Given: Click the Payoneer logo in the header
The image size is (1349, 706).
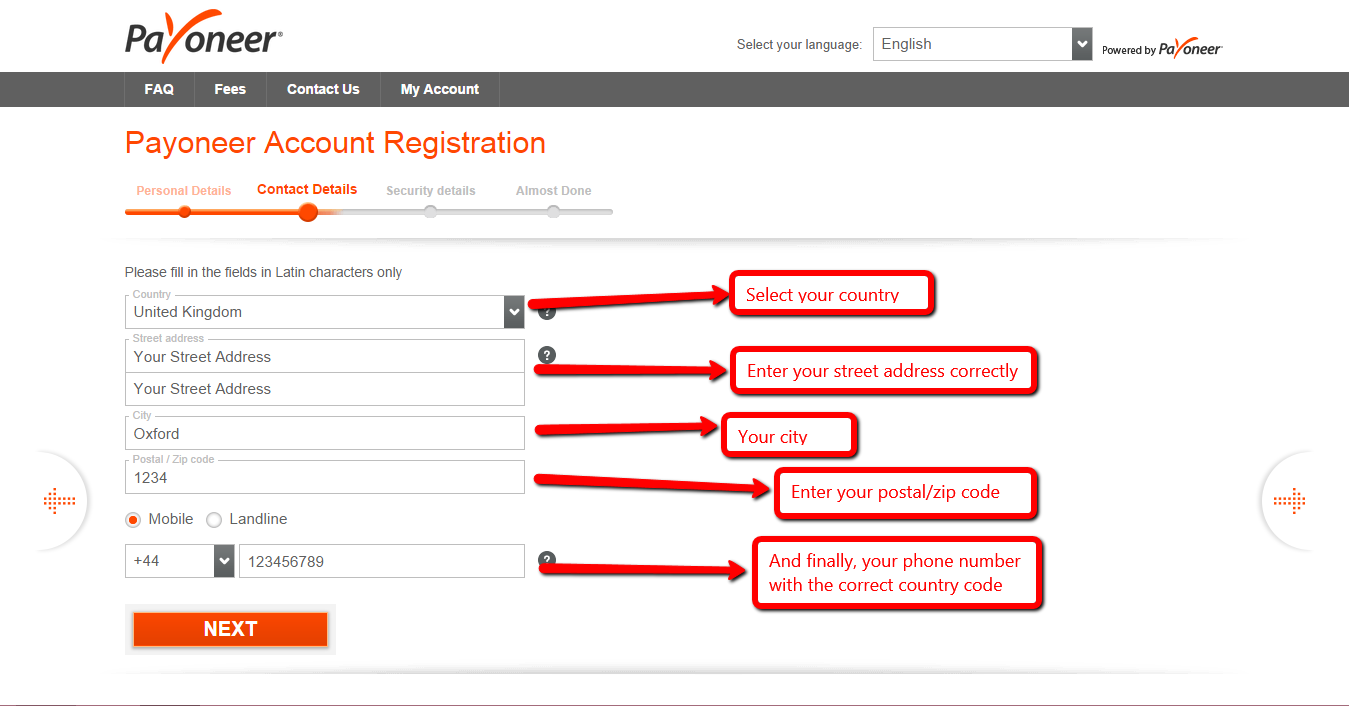Looking at the screenshot, I should click(202, 37).
